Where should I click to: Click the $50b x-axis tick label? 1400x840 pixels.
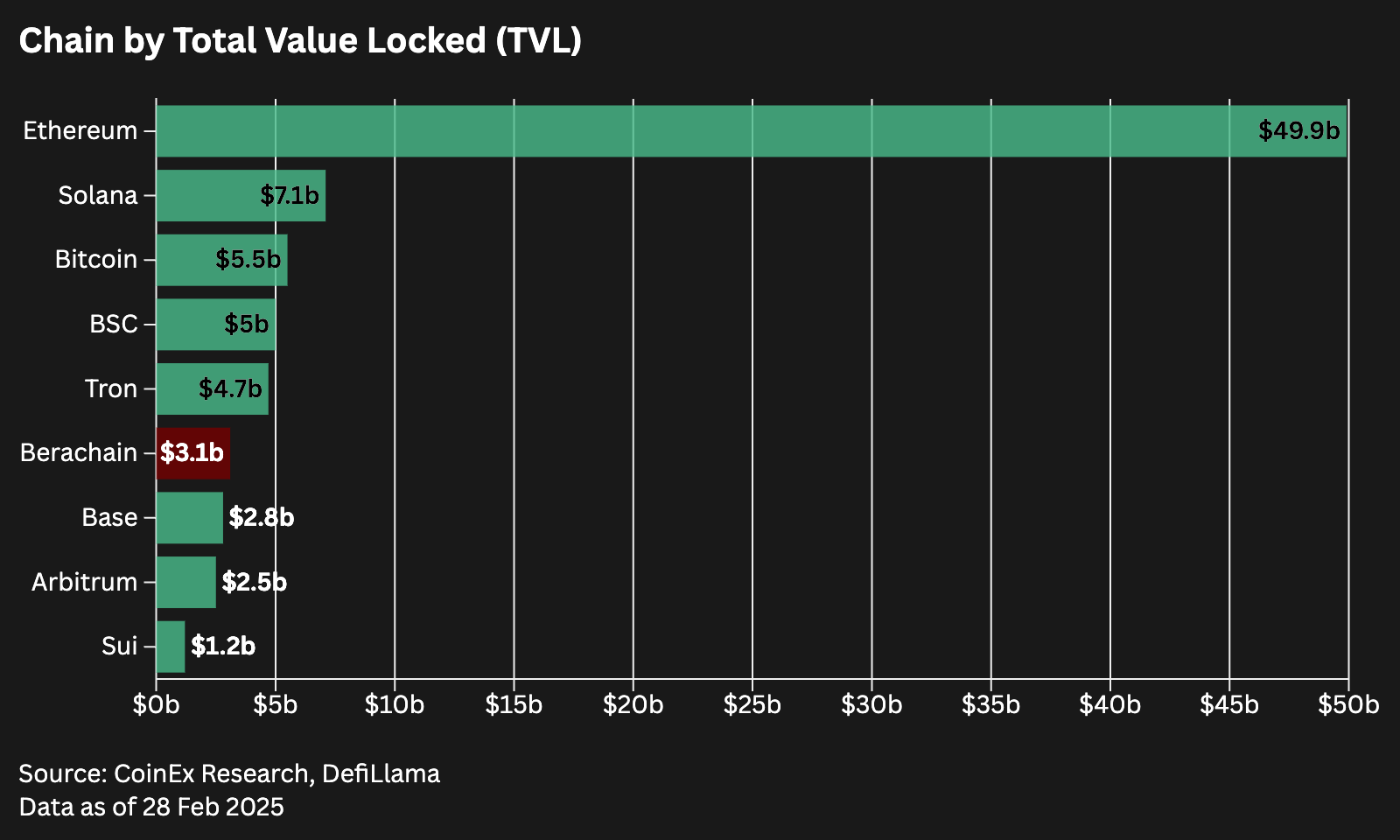pyautogui.click(x=1348, y=705)
